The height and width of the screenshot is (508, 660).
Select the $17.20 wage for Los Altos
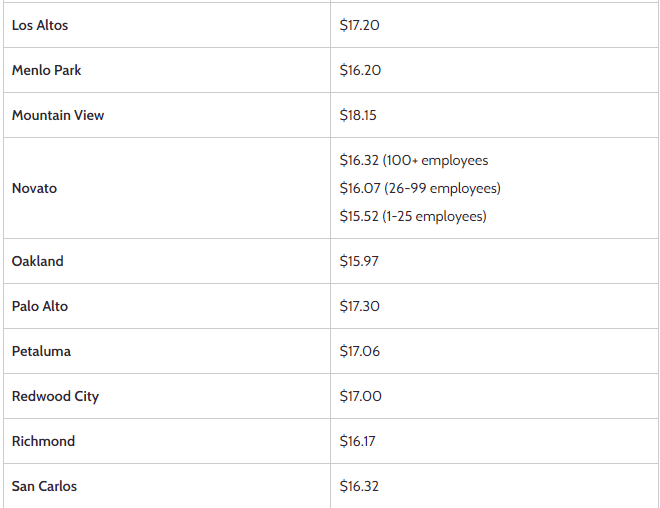click(360, 25)
